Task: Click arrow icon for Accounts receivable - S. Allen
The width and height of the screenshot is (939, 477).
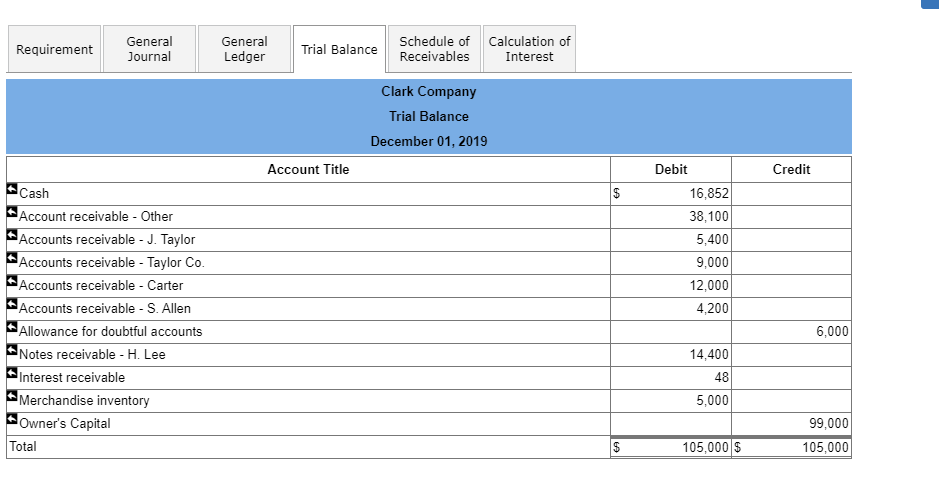Action: point(12,304)
